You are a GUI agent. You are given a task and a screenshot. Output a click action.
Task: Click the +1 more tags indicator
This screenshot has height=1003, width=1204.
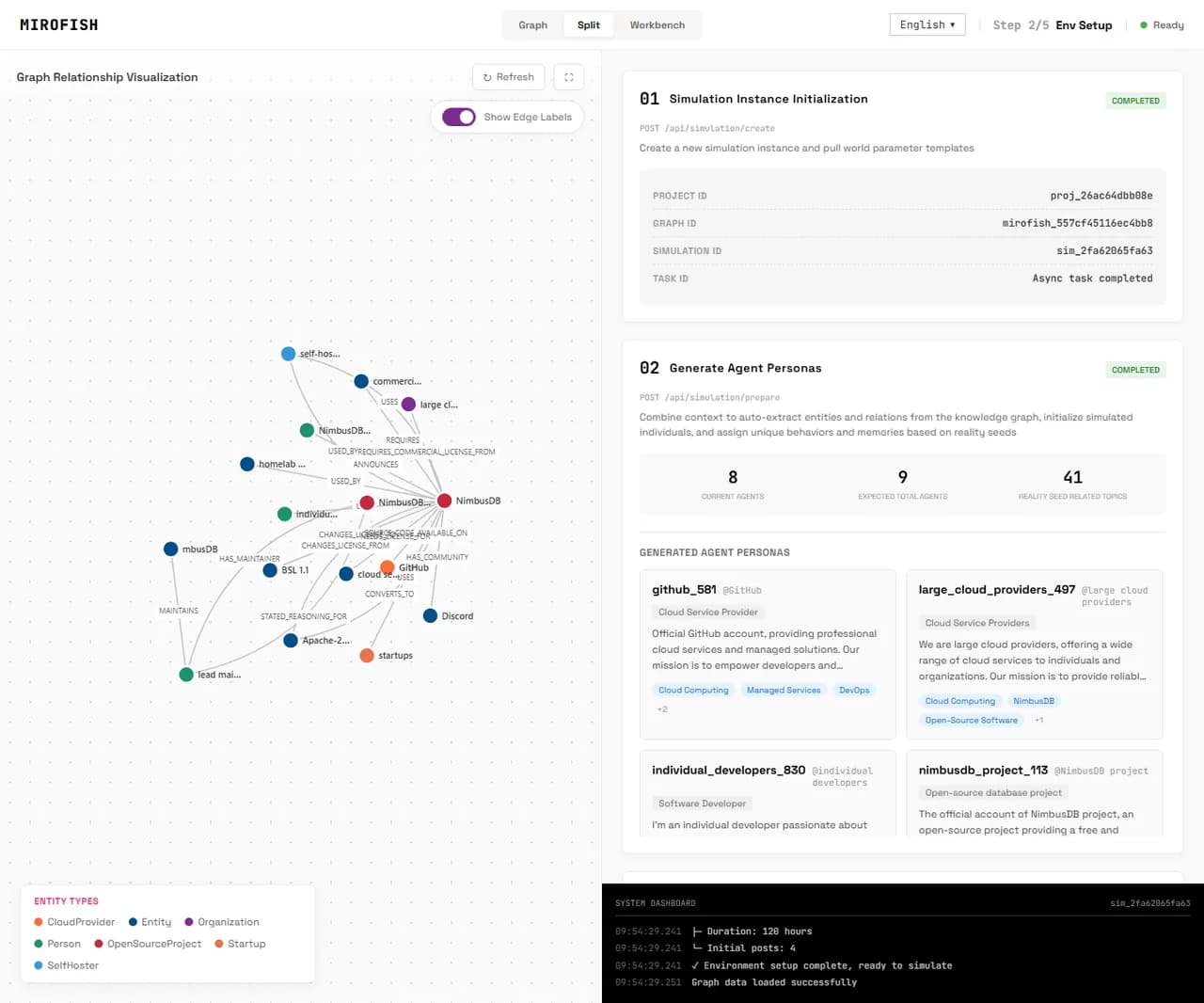[1038, 721]
